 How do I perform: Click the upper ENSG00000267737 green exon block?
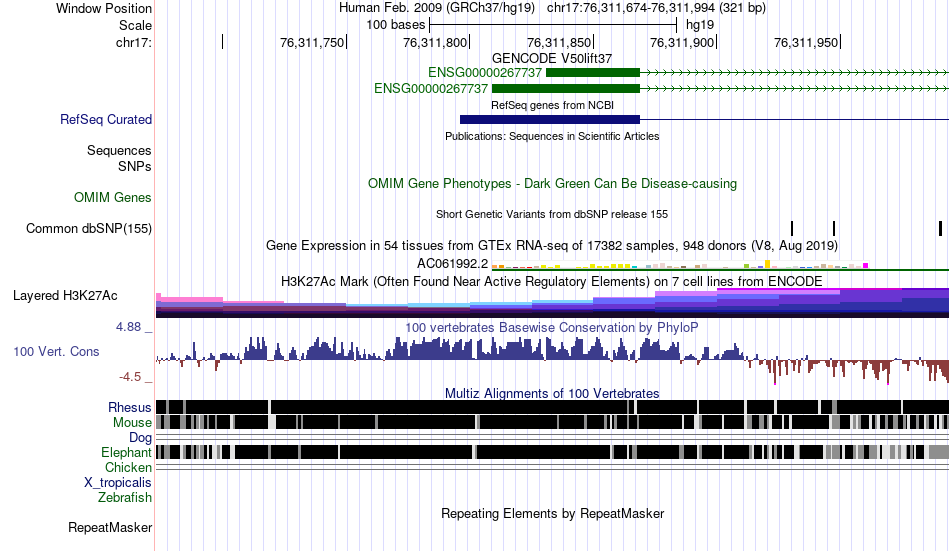click(593, 73)
